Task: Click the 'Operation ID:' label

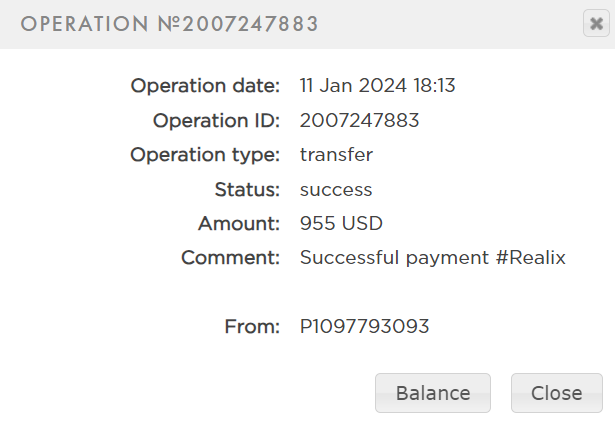Action: 216,121
